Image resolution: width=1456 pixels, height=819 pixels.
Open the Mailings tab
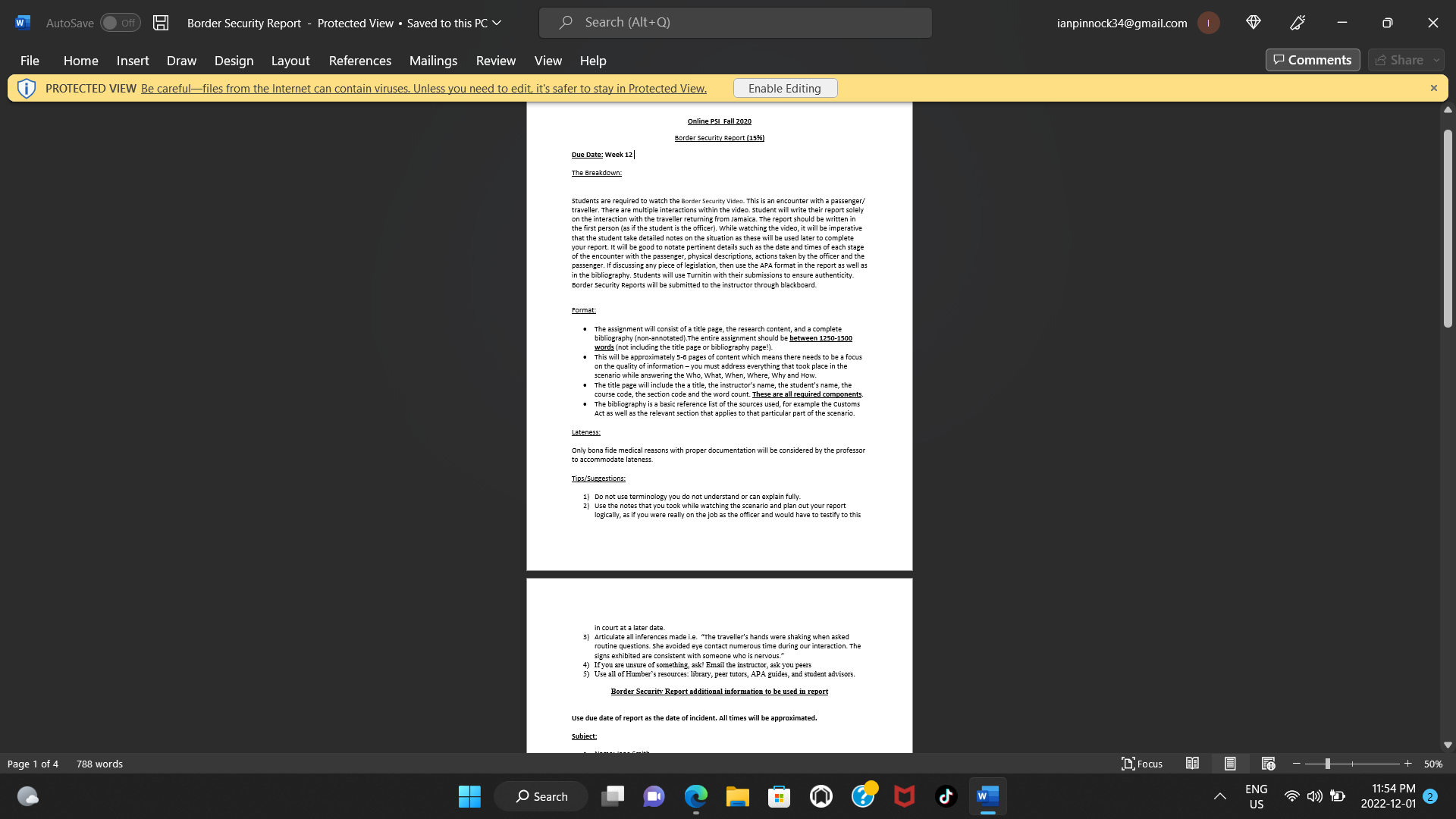(x=433, y=61)
